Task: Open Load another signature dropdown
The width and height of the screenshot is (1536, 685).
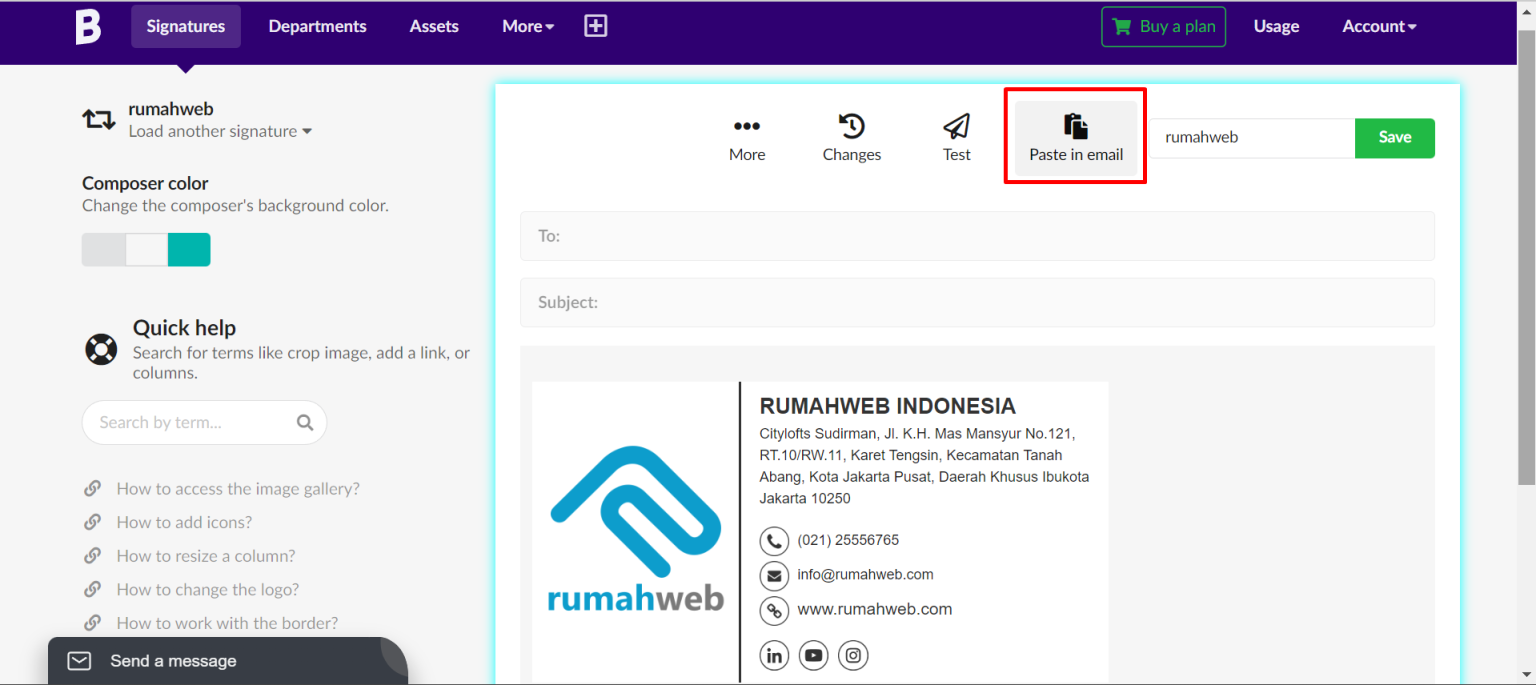Action: pos(220,131)
